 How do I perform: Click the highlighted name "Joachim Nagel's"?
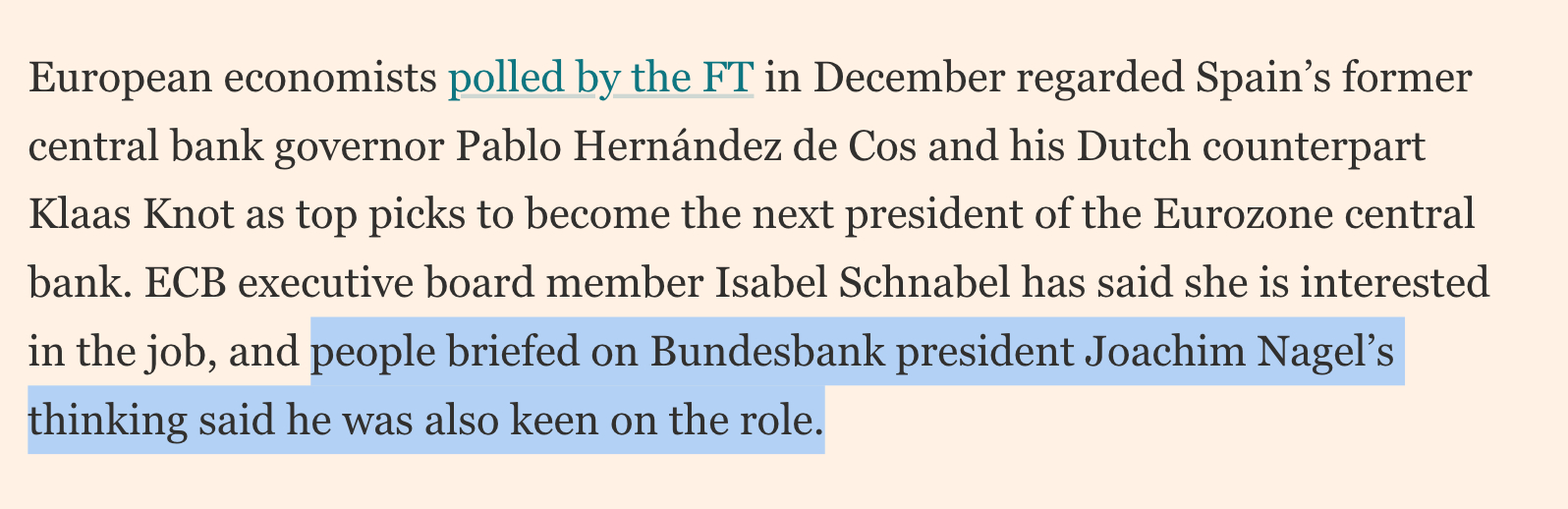coord(1239,352)
